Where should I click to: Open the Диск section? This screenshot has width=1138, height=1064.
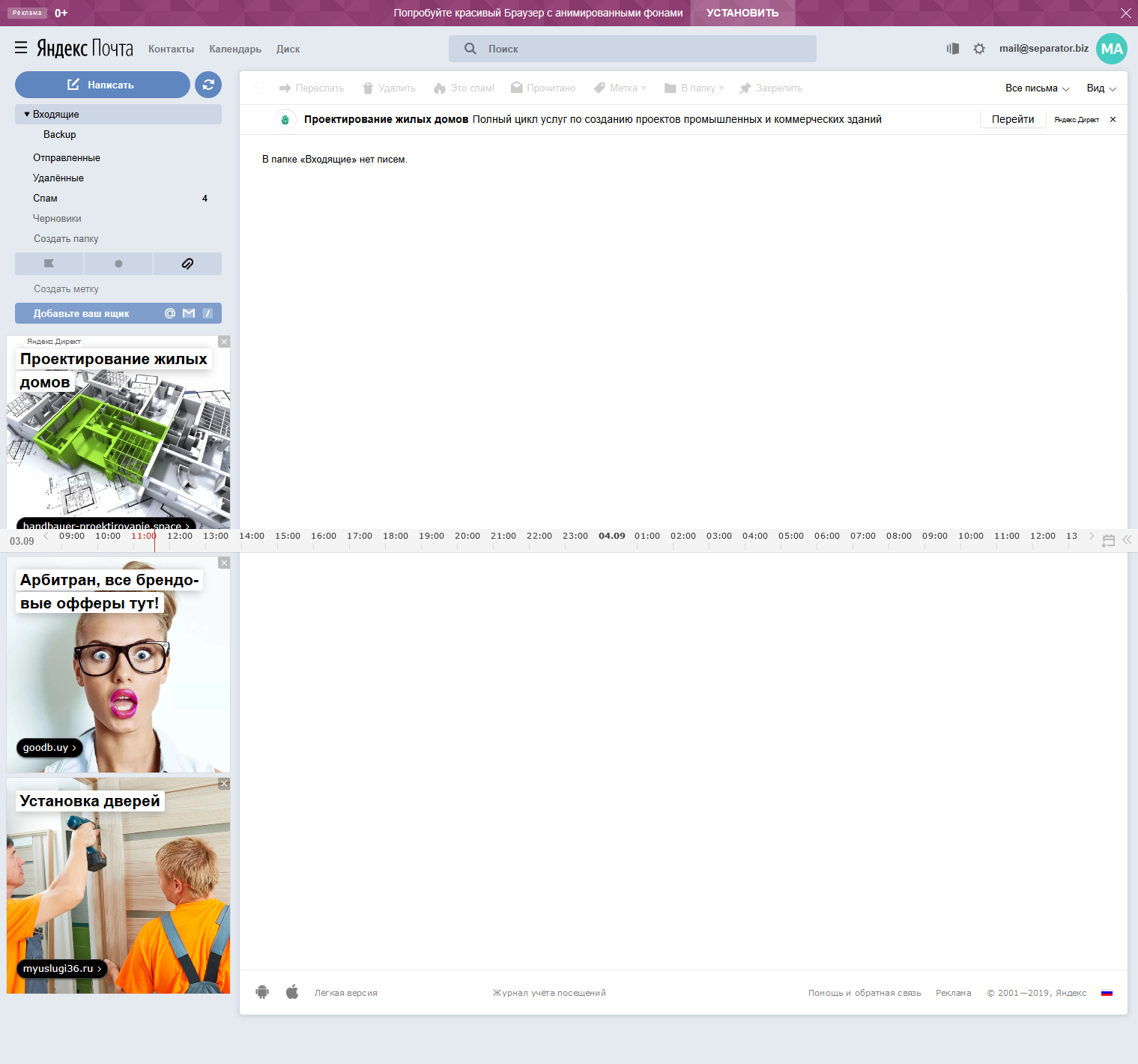[x=288, y=49]
